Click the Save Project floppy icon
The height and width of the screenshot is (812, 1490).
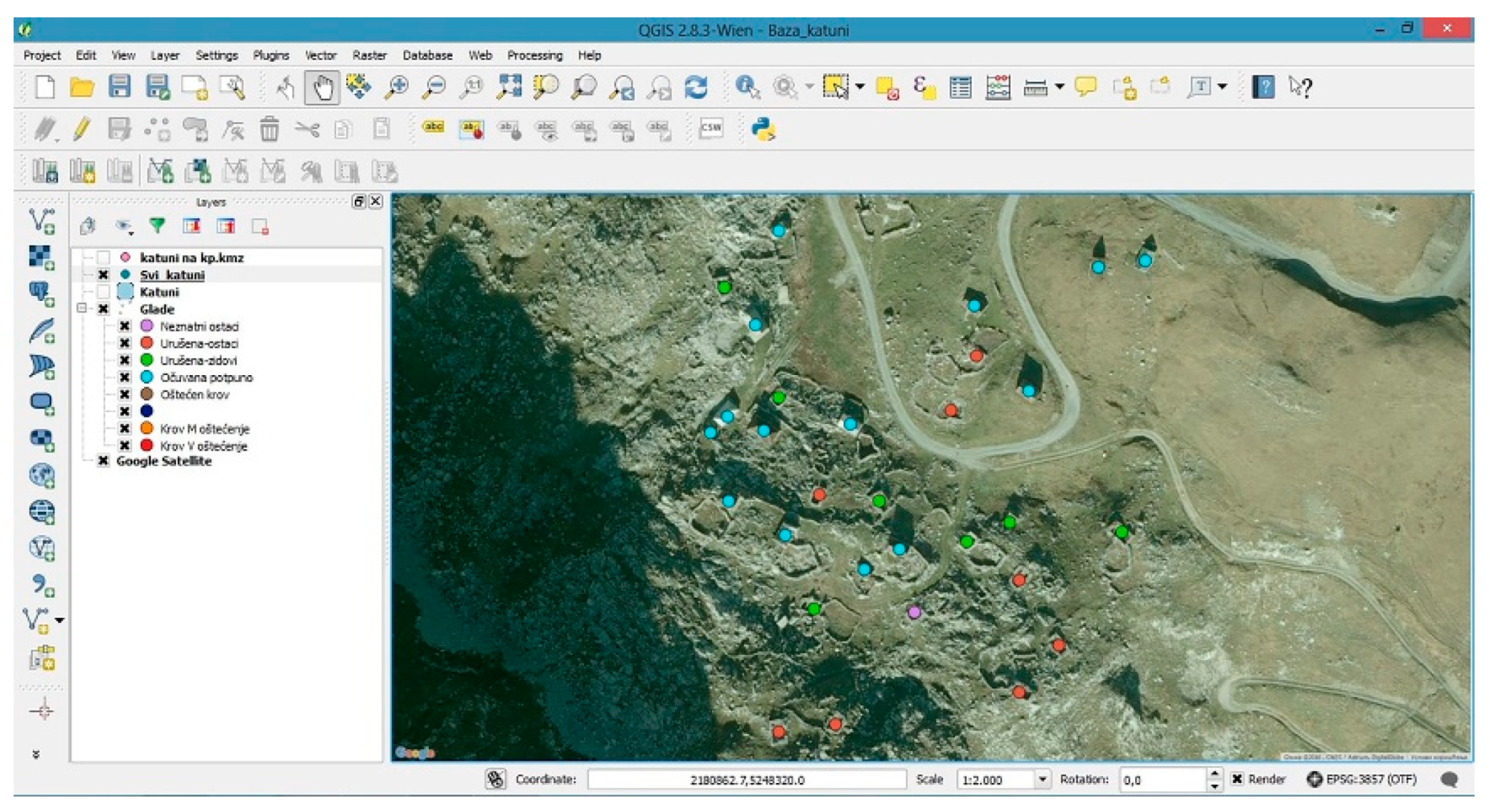click(x=119, y=87)
